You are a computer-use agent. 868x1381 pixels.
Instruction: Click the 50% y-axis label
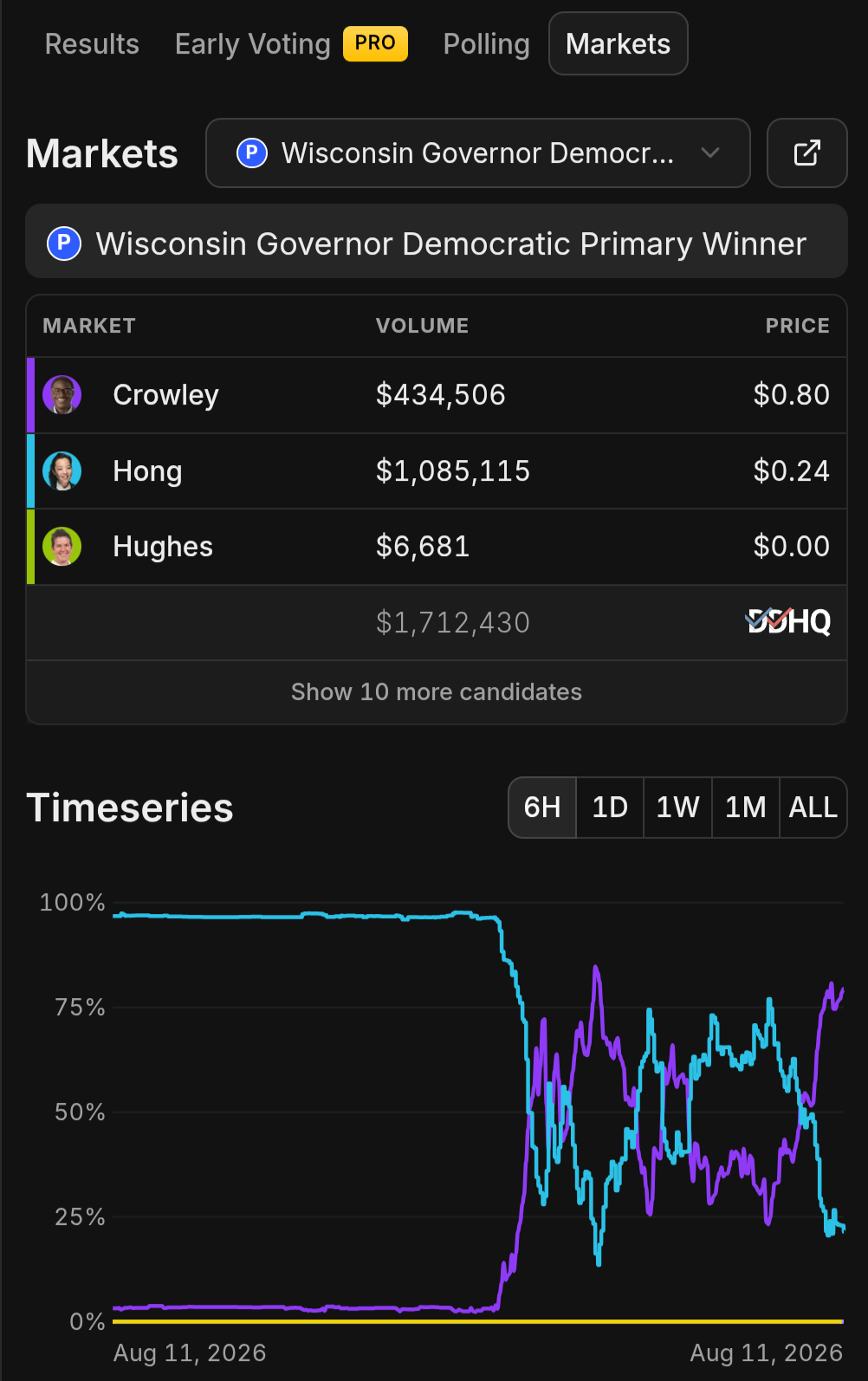pyautogui.click(x=81, y=1112)
